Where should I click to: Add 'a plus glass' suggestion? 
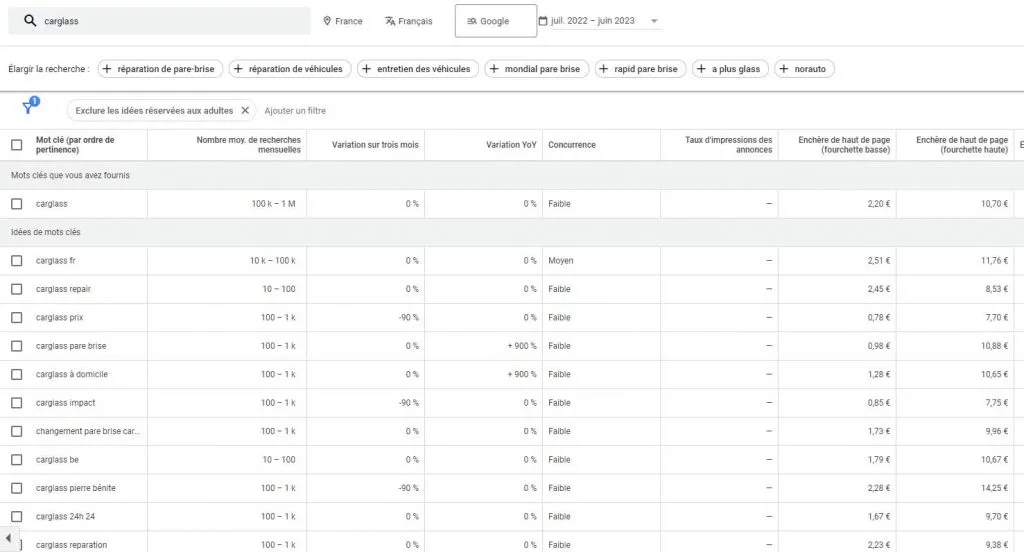[730, 69]
